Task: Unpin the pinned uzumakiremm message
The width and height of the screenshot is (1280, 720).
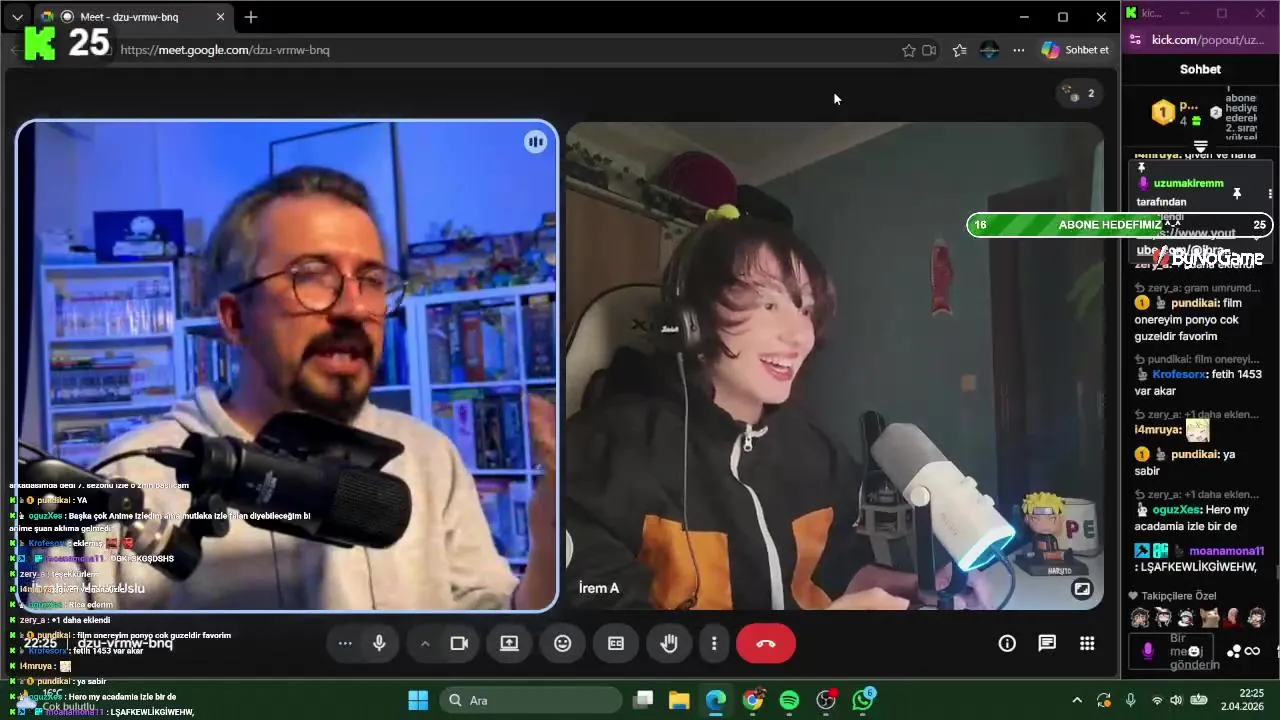Action: click(x=1237, y=193)
